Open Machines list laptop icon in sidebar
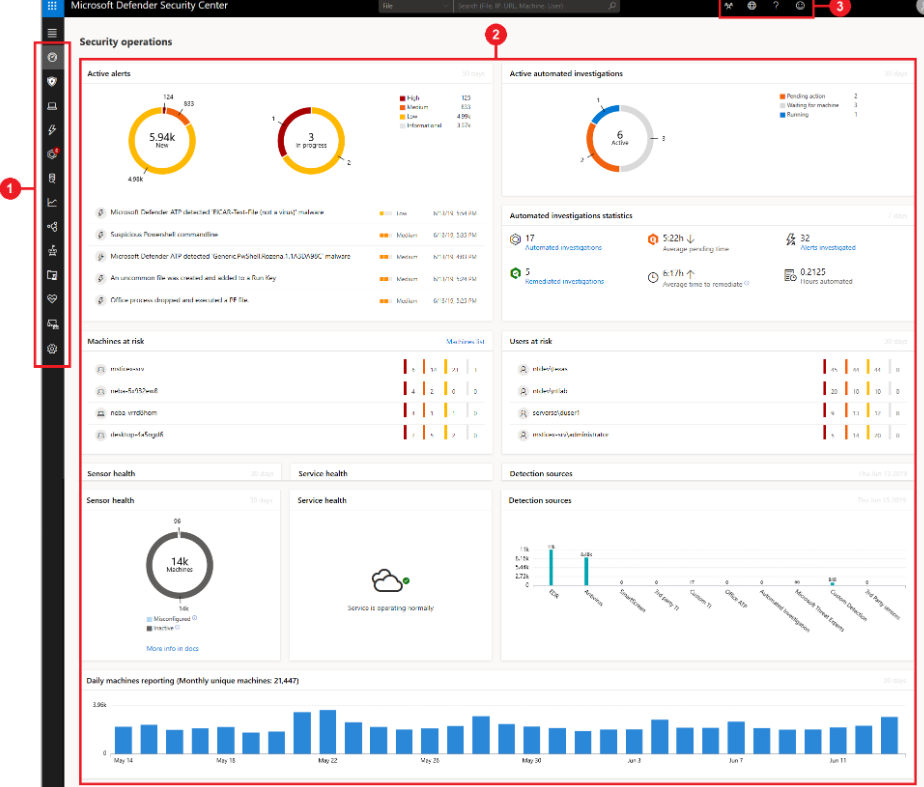924x787 pixels. pos(52,106)
